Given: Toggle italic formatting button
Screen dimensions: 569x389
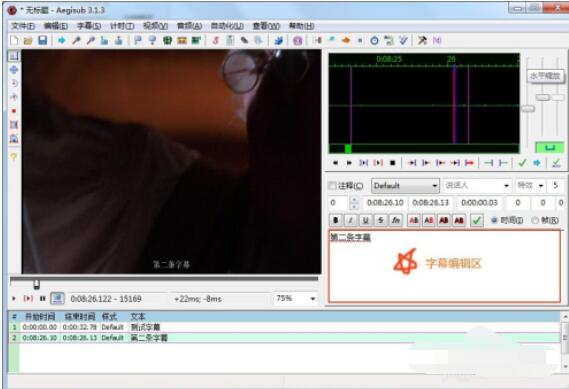Looking at the screenshot, I should (351, 220).
